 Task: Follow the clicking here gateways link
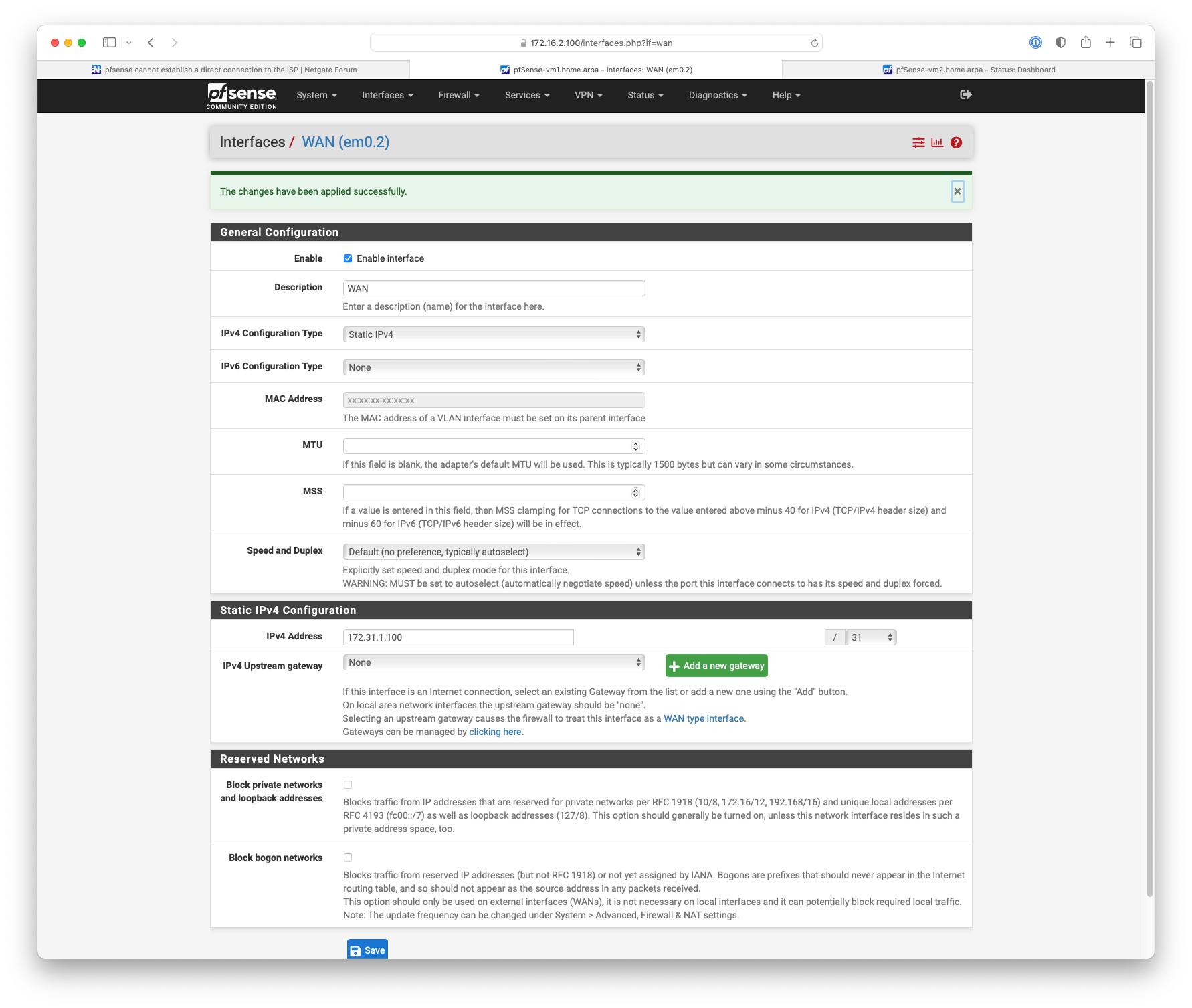tap(495, 732)
